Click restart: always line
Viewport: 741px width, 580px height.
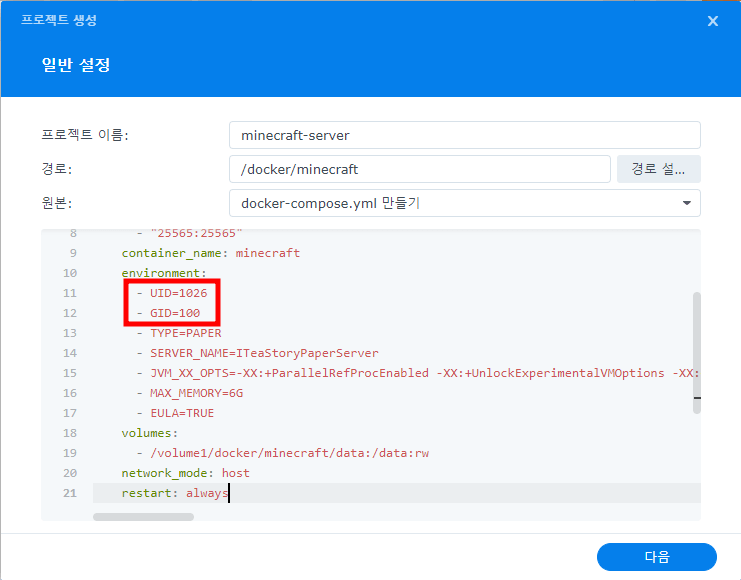pos(175,493)
